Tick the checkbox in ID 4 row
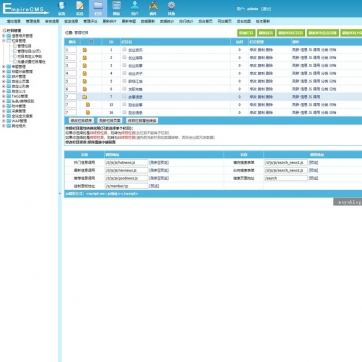The height and width of the screenshot is (362, 362). [x=124, y=73]
